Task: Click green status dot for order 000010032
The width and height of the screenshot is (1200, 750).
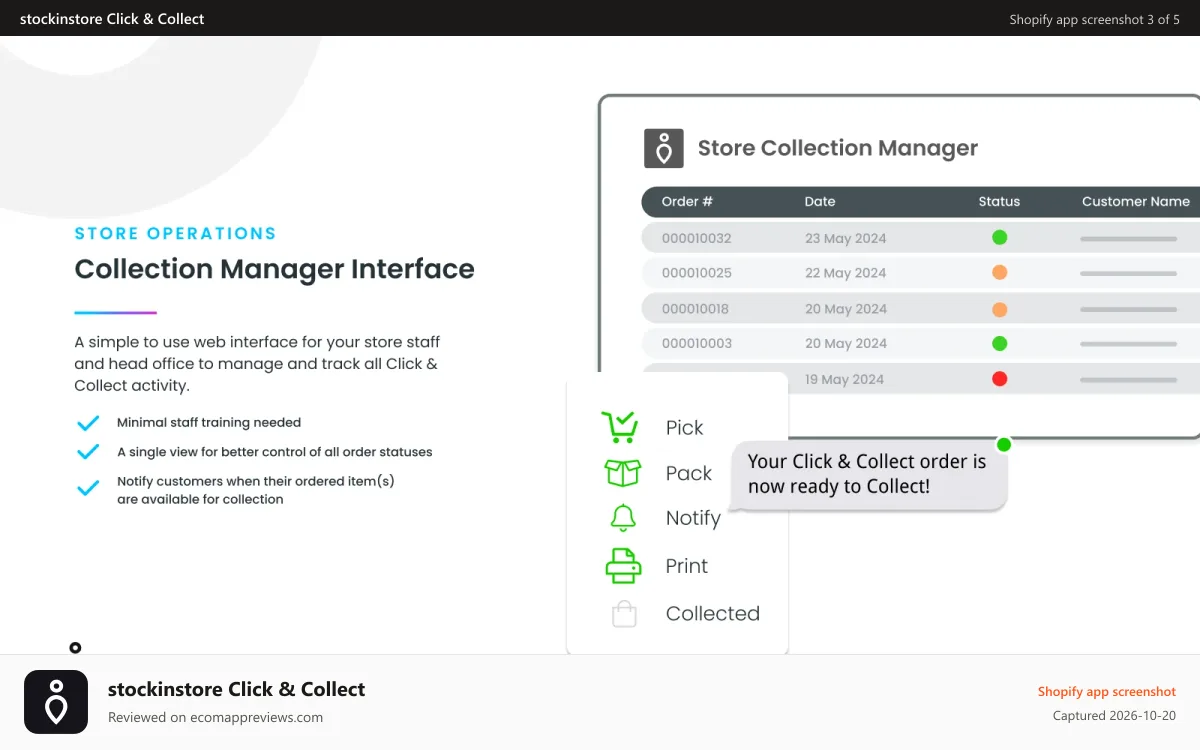Action: 999,238
